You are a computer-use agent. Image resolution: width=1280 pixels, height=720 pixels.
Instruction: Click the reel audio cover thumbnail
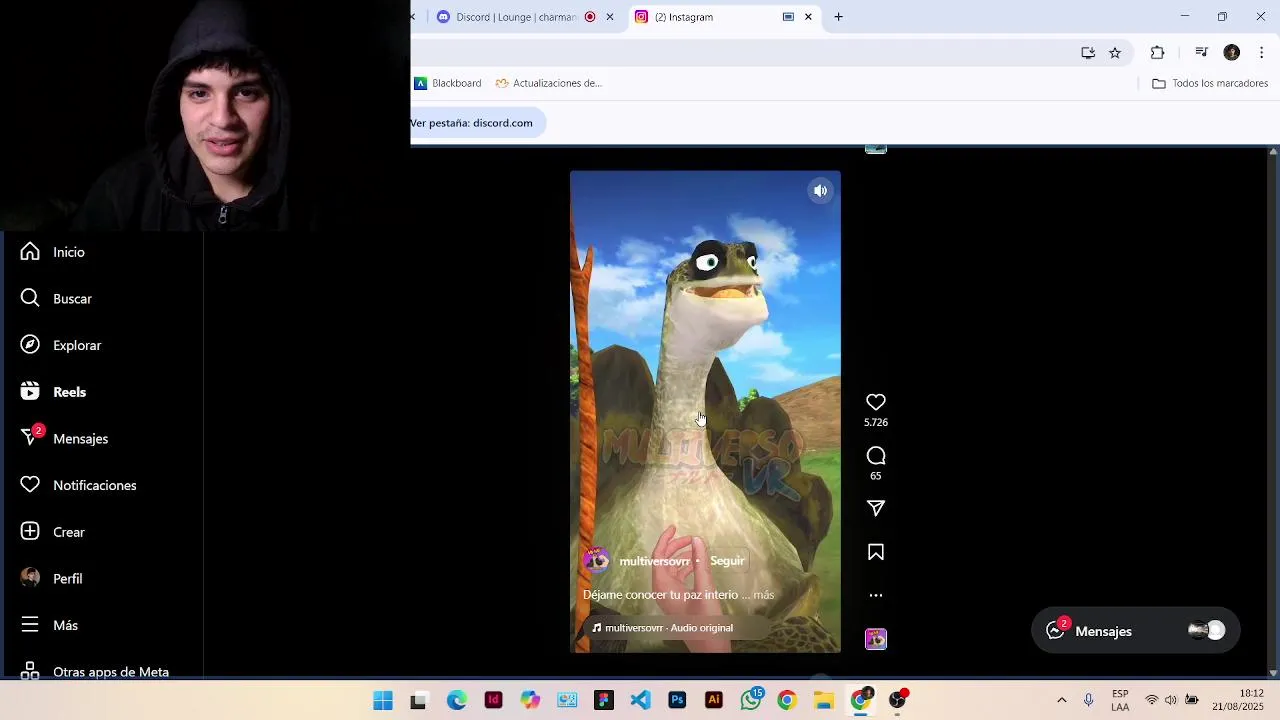[x=876, y=639]
